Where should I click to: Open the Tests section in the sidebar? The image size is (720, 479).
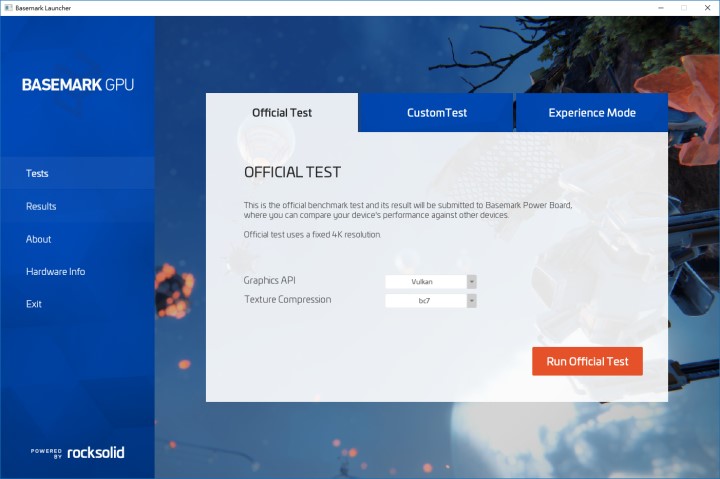[x=37, y=174]
